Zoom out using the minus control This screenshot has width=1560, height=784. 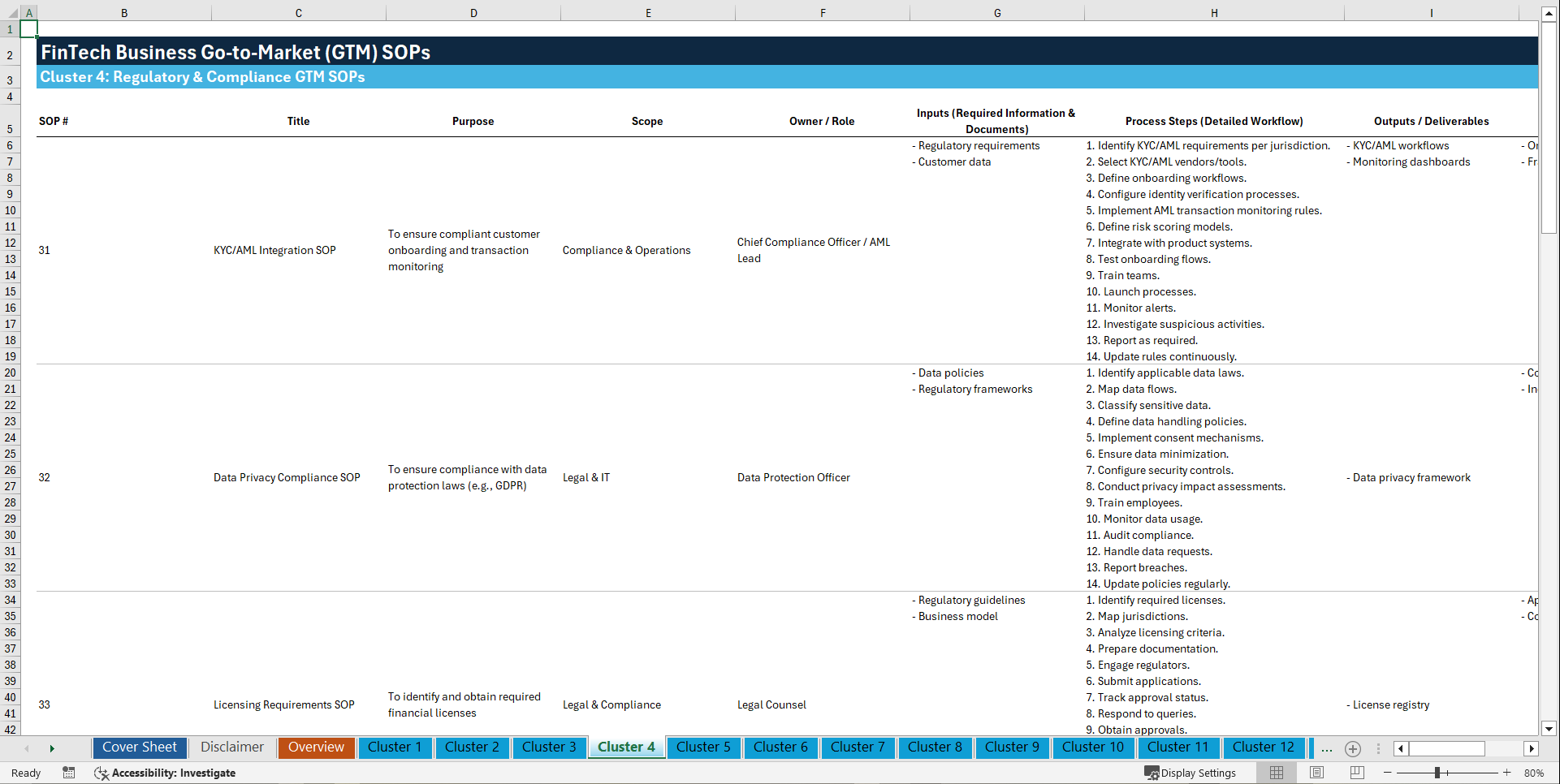[1387, 773]
